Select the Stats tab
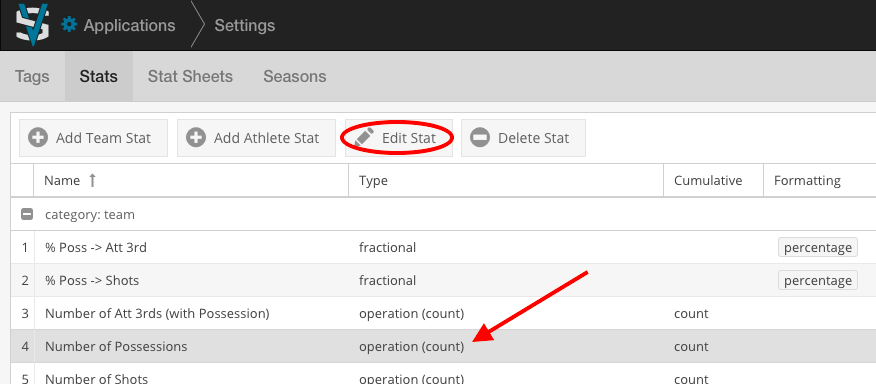The height and width of the screenshot is (384, 876). coord(99,77)
